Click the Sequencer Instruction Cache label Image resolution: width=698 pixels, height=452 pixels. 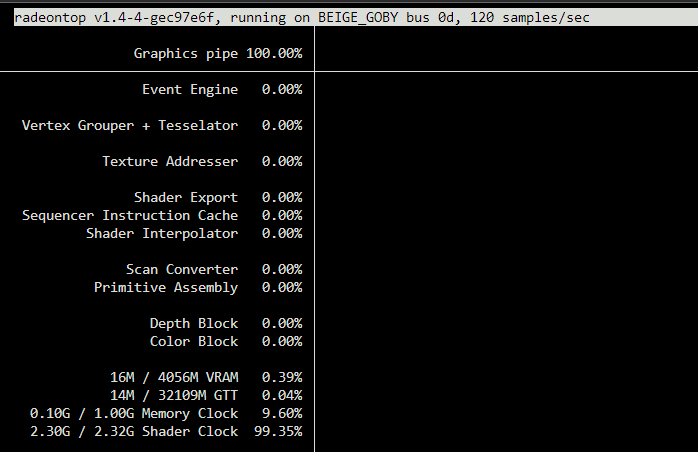(130, 216)
